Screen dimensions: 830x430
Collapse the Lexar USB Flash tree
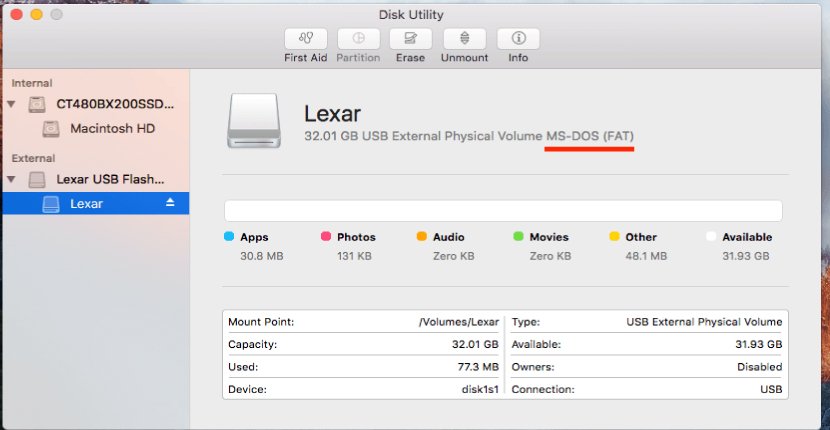click(11, 179)
